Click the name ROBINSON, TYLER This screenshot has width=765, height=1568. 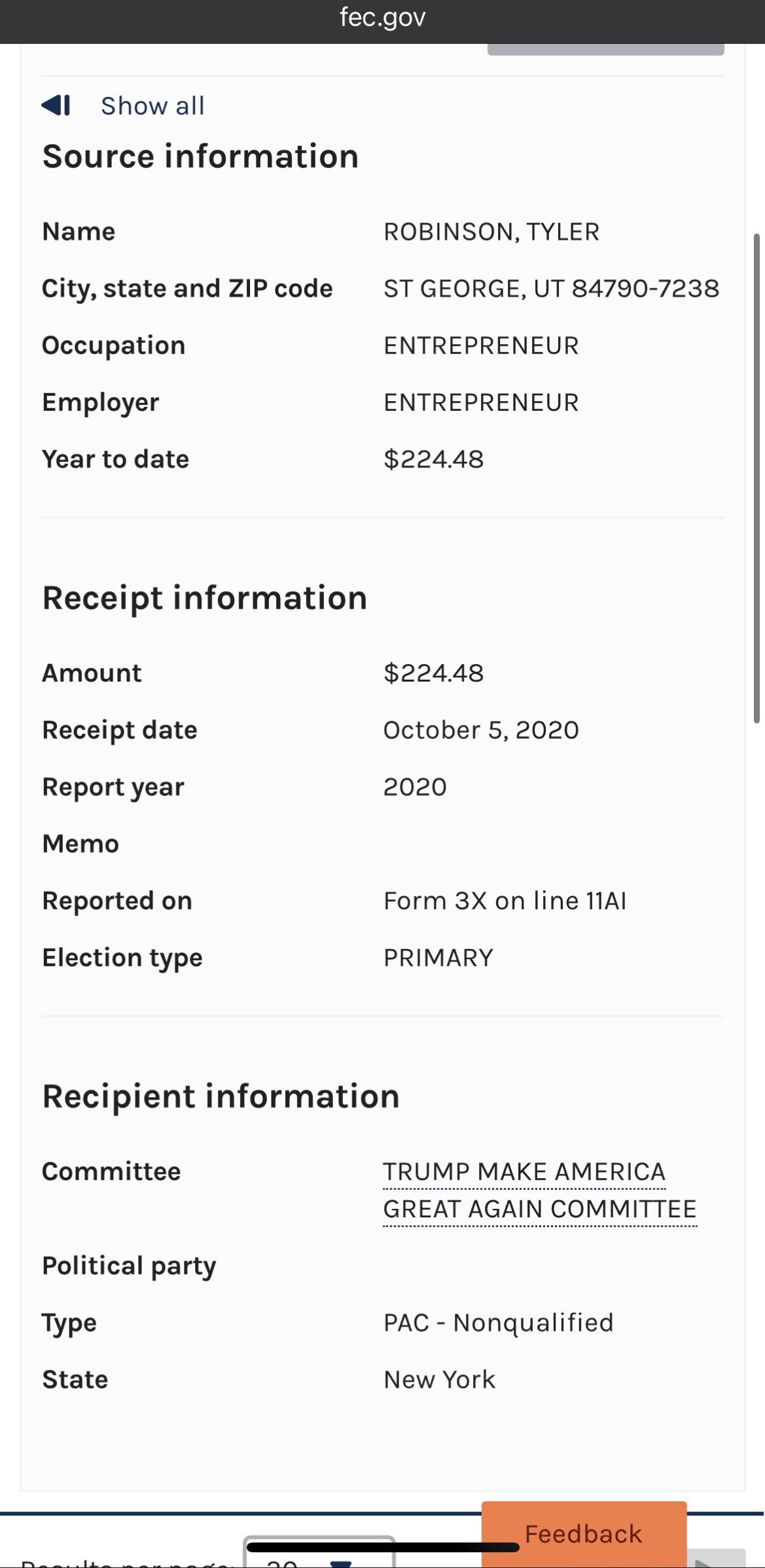point(491,232)
